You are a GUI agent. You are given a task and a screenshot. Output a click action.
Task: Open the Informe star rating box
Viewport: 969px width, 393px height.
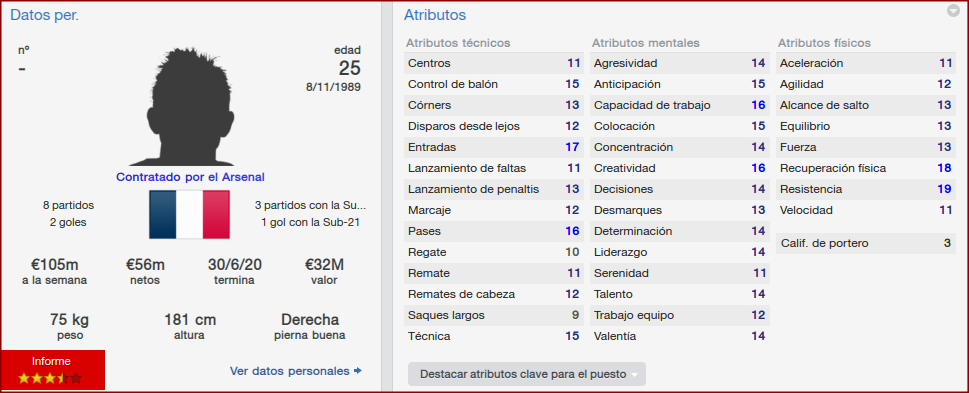[53, 370]
